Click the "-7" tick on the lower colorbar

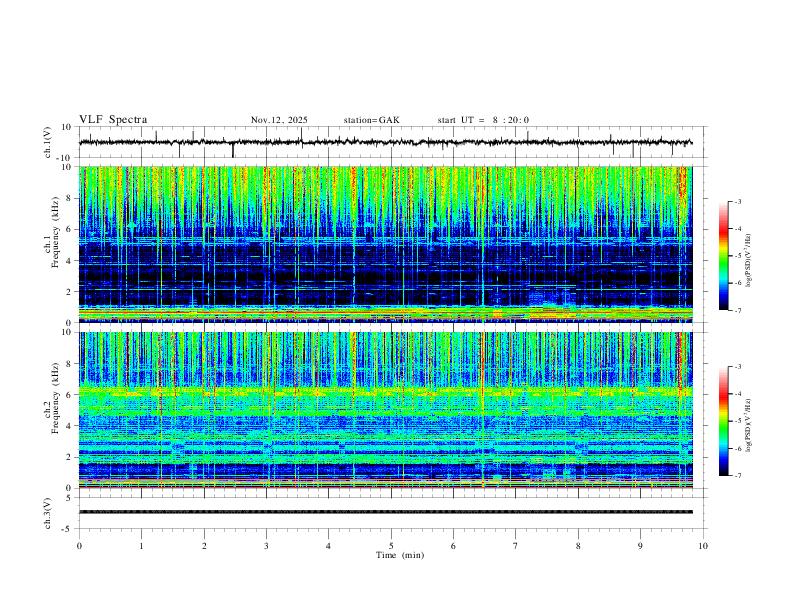coord(737,476)
